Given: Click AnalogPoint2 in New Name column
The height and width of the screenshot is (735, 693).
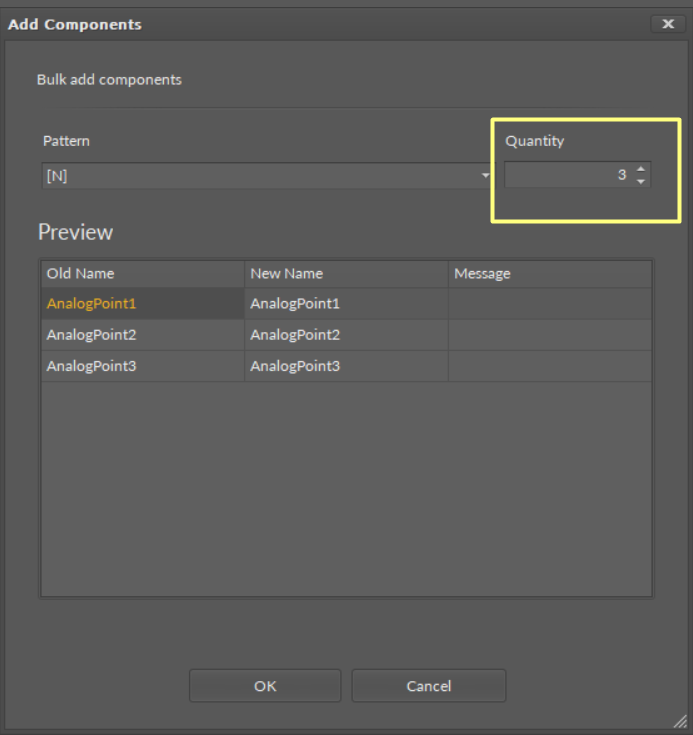Looking at the screenshot, I should point(295,335).
